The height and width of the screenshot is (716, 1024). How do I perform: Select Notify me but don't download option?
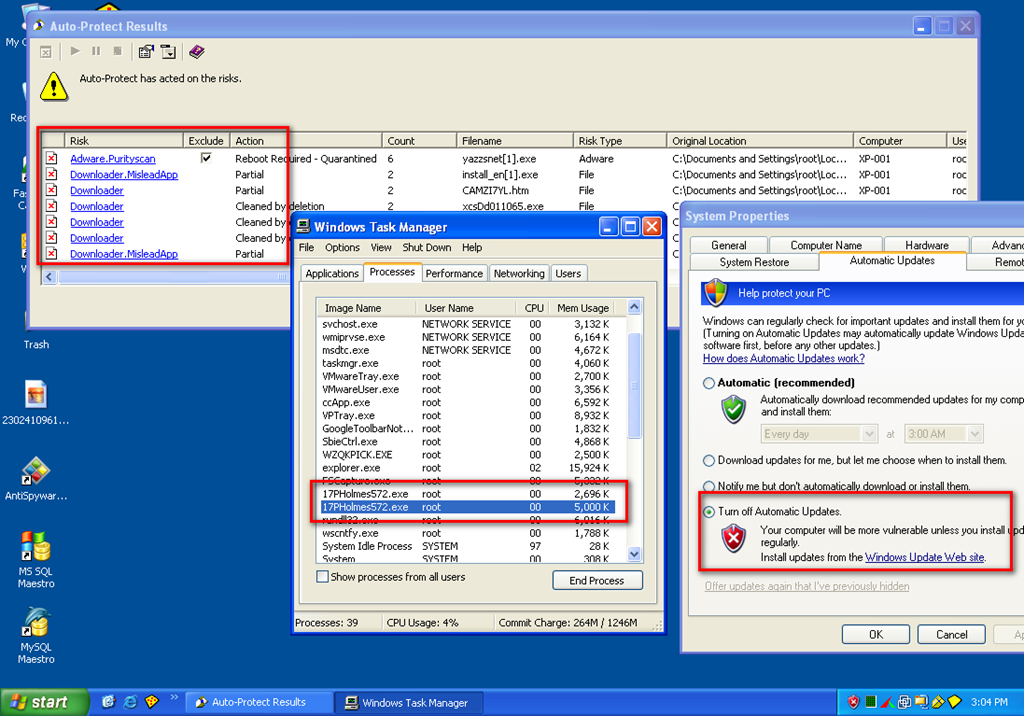click(709, 486)
